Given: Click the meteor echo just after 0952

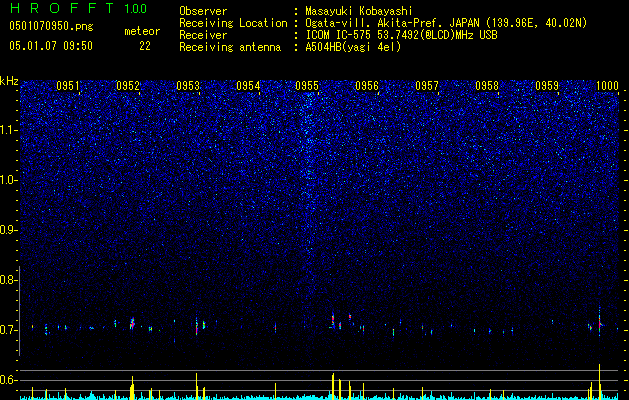Looking at the screenshot, I should [132, 324].
